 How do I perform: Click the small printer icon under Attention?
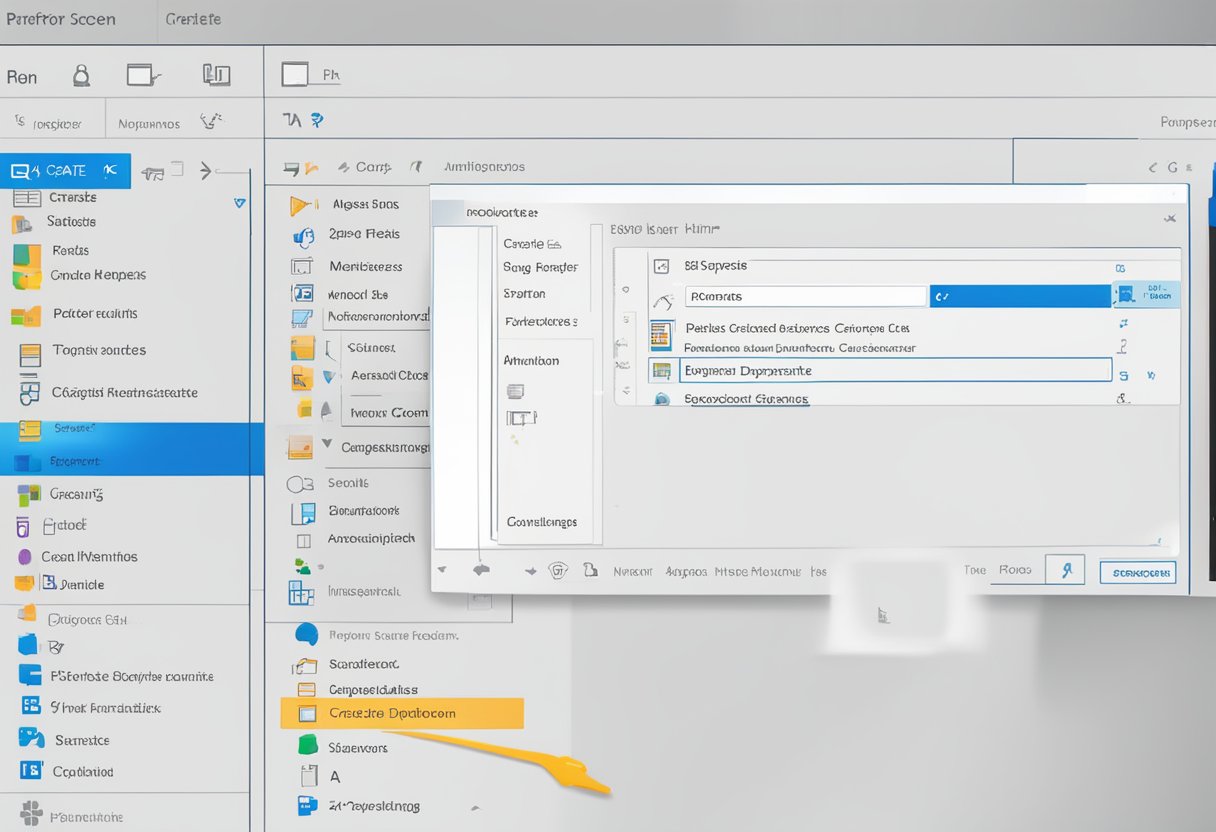click(516, 391)
